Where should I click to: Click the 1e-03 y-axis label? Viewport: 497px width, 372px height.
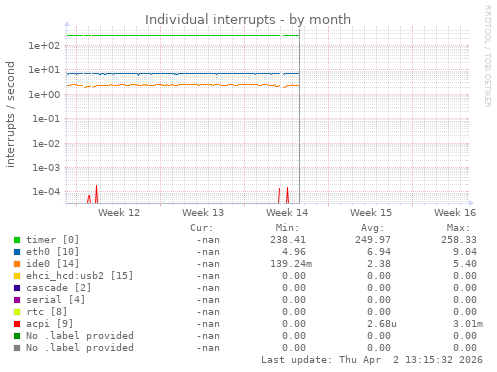46,168
